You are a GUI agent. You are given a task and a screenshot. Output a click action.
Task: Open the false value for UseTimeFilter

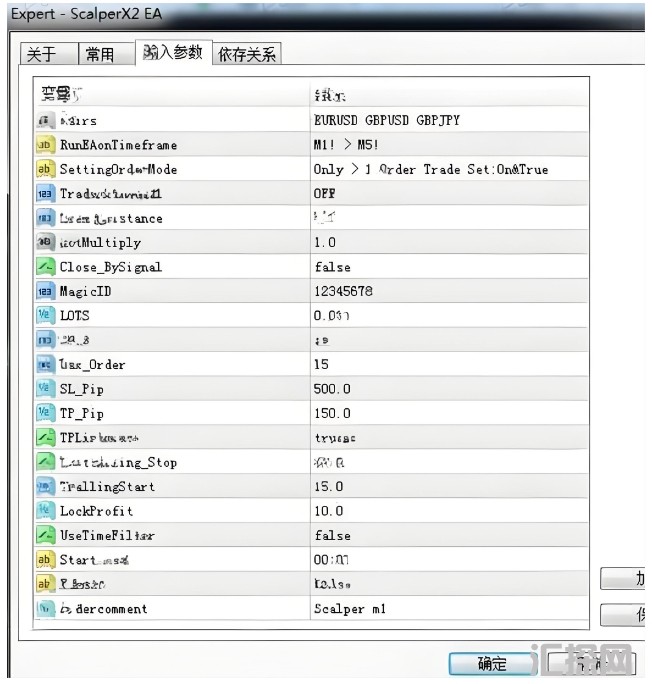[332, 536]
